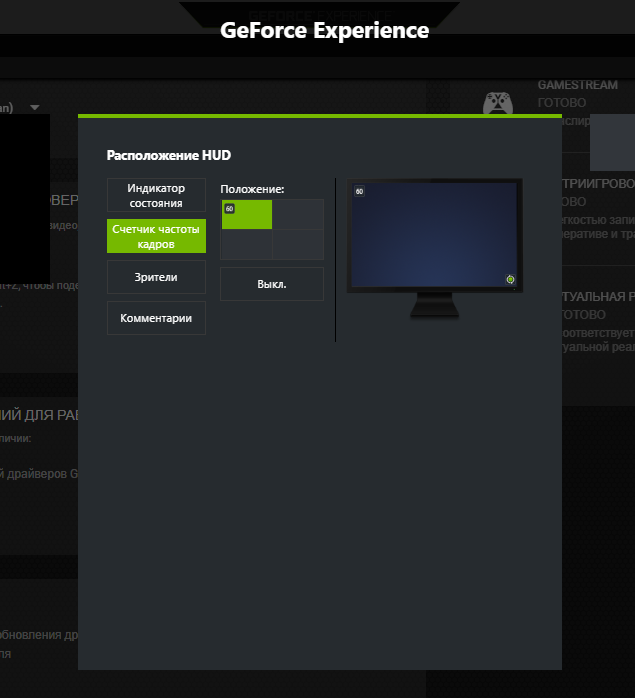Click the gamepad icon in background window
Viewport: 635px width, 698px height.
pyautogui.click(x=498, y=103)
